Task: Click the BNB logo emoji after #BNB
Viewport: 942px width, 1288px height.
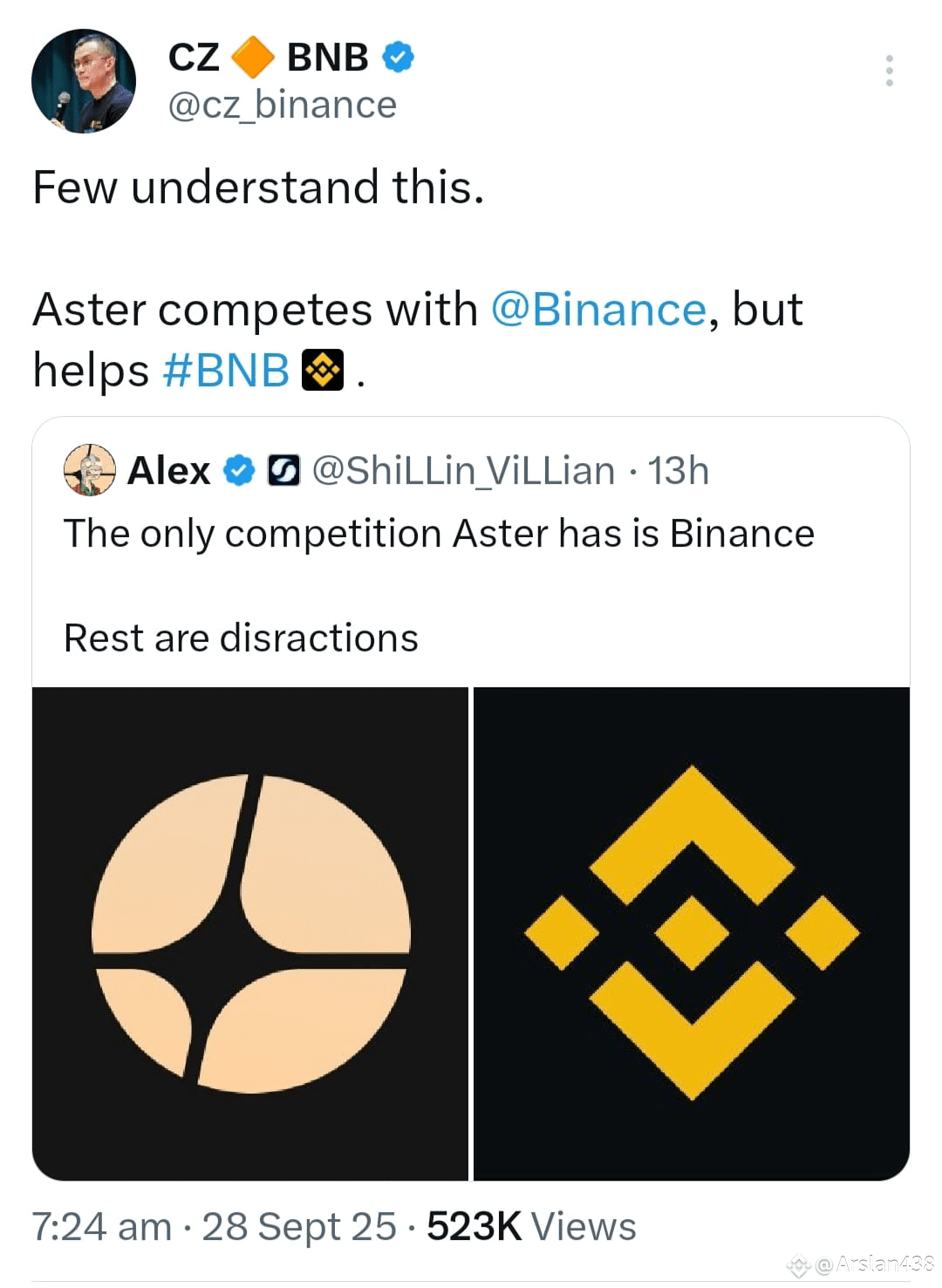Action: [324, 370]
